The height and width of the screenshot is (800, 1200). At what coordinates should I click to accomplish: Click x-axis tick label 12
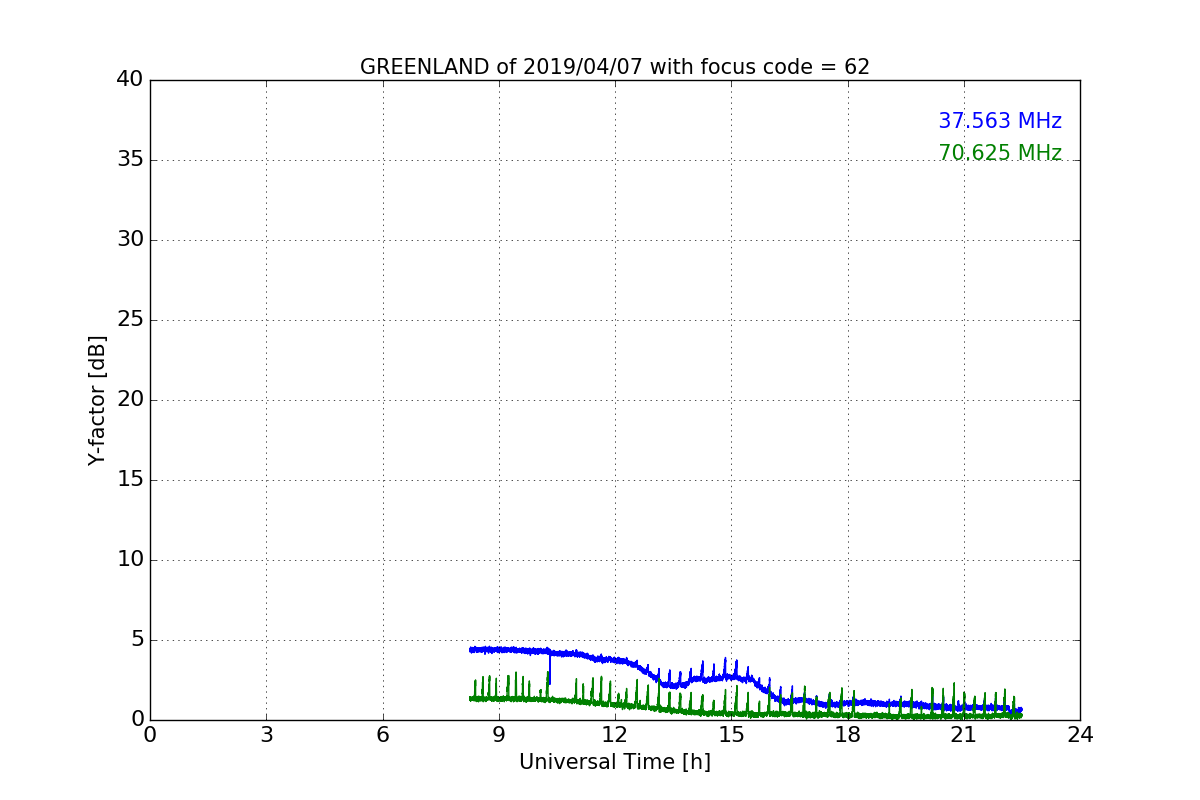(x=615, y=735)
